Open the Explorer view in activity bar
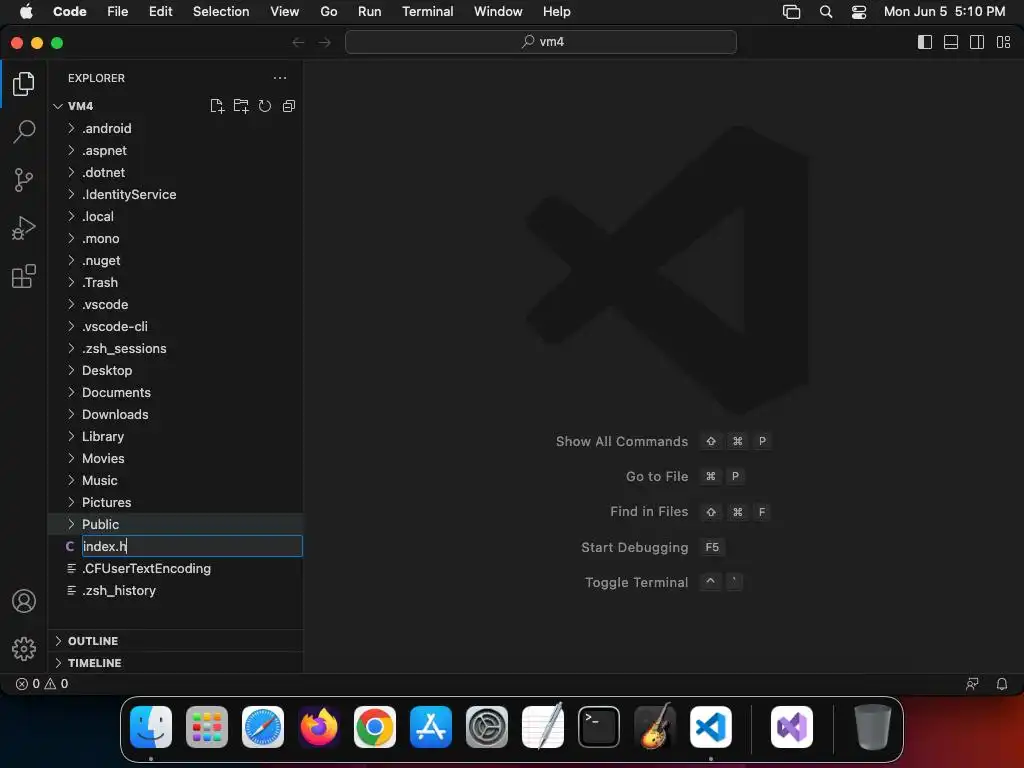This screenshot has width=1024, height=768. click(24, 84)
